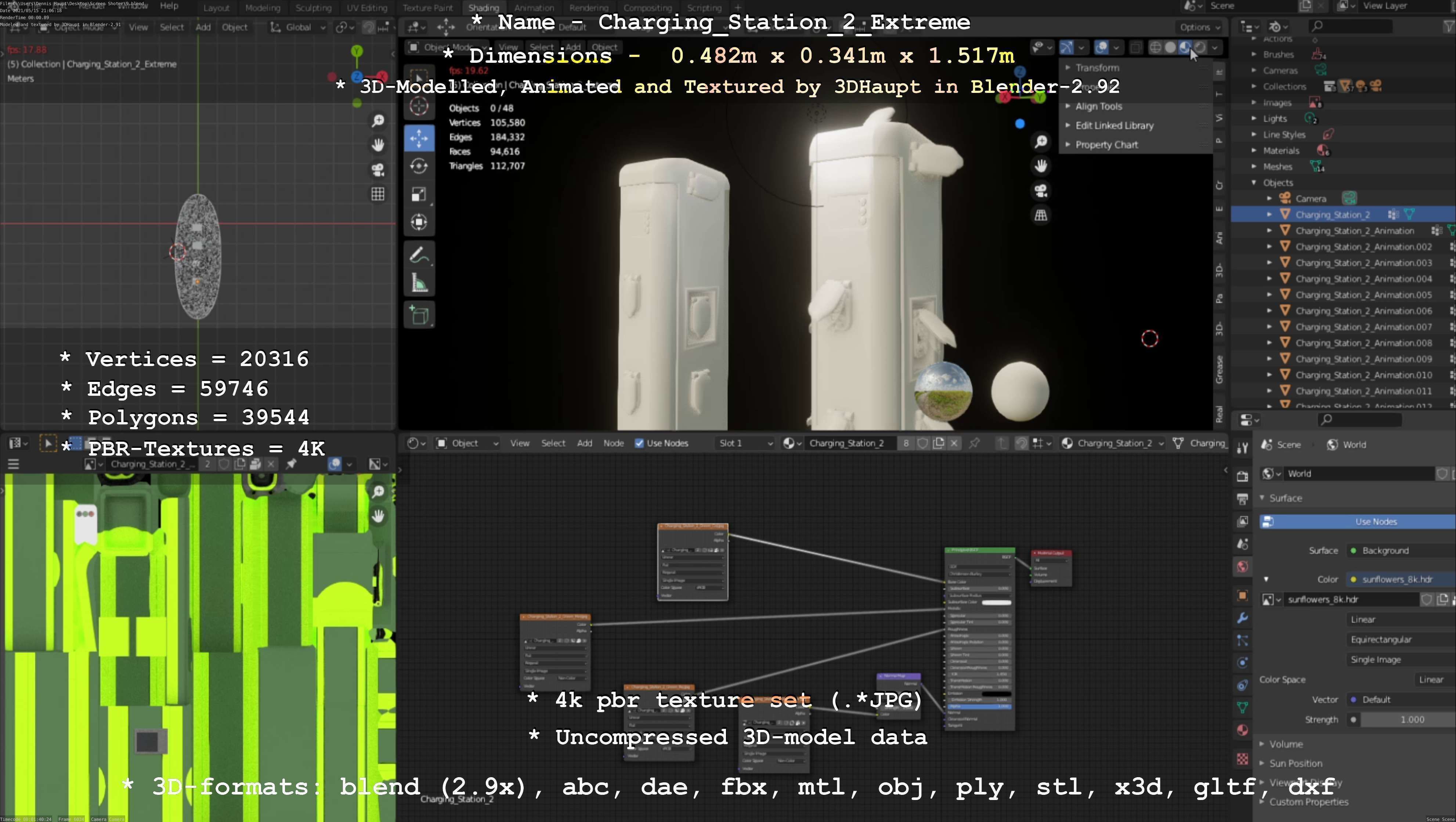Viewport: 1456px width, 822px height.
Task: Click the zoom magnifier gizmo in main viewport
Action: 1041,141
